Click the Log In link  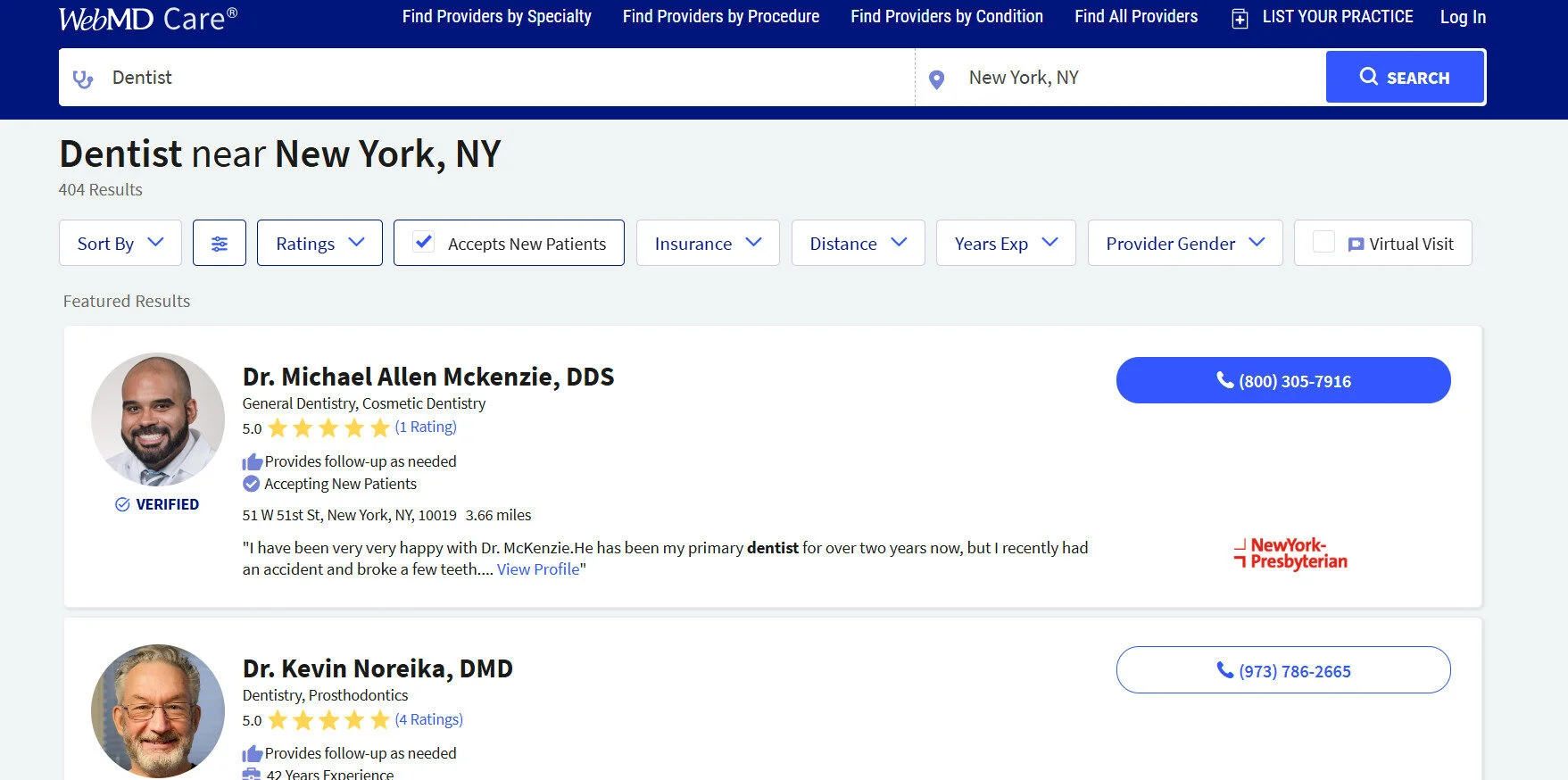1463,16
